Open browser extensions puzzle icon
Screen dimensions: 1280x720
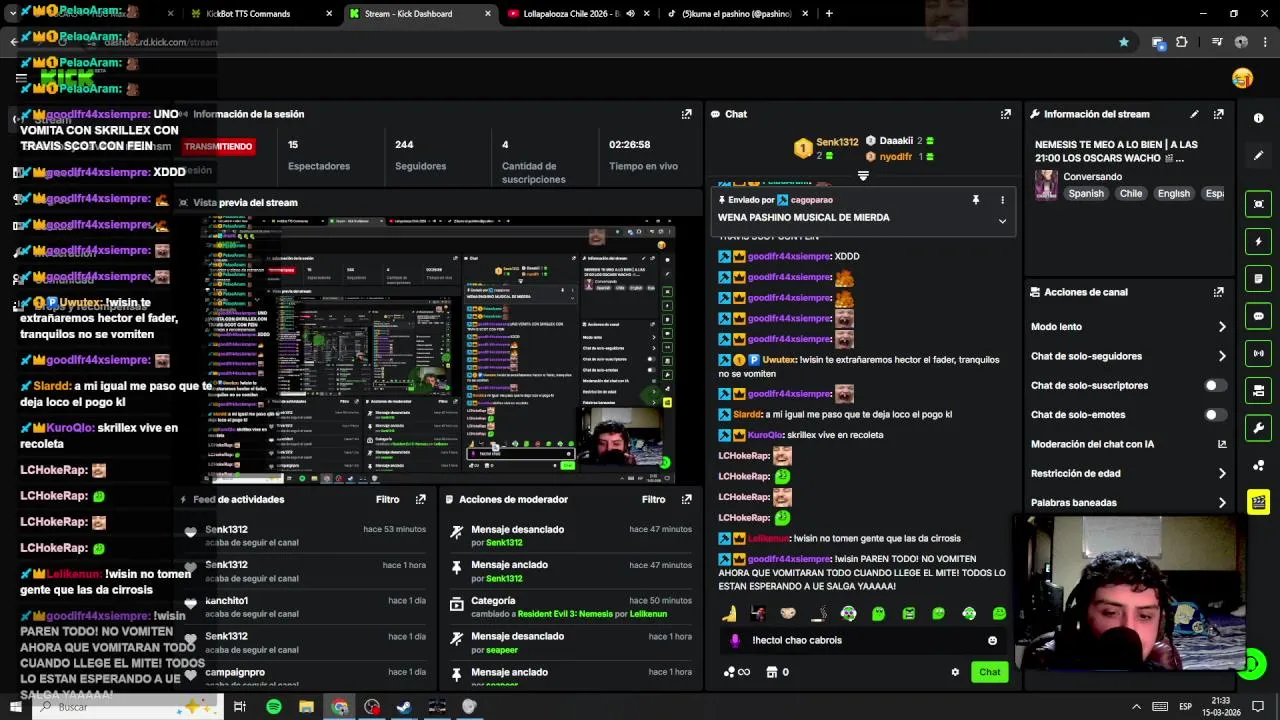1182,42
